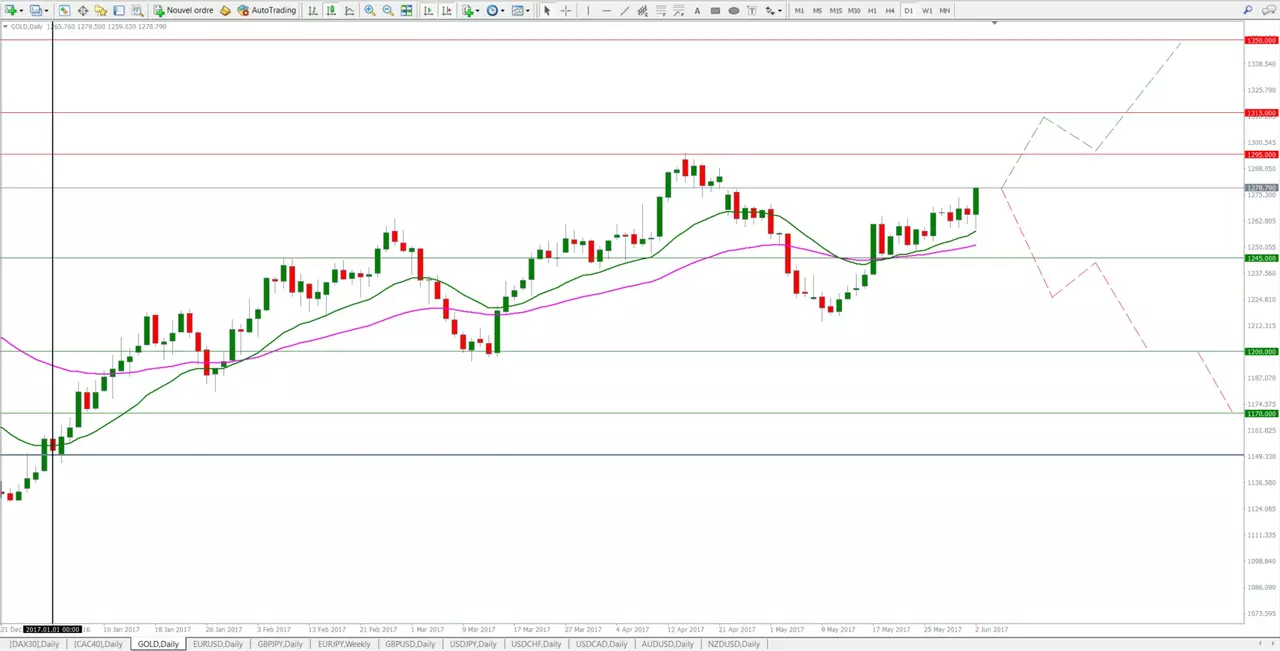Open the USDCAD,Daily tab
The width and height of the screenshot is (1280, 651).
coord(601,644)
